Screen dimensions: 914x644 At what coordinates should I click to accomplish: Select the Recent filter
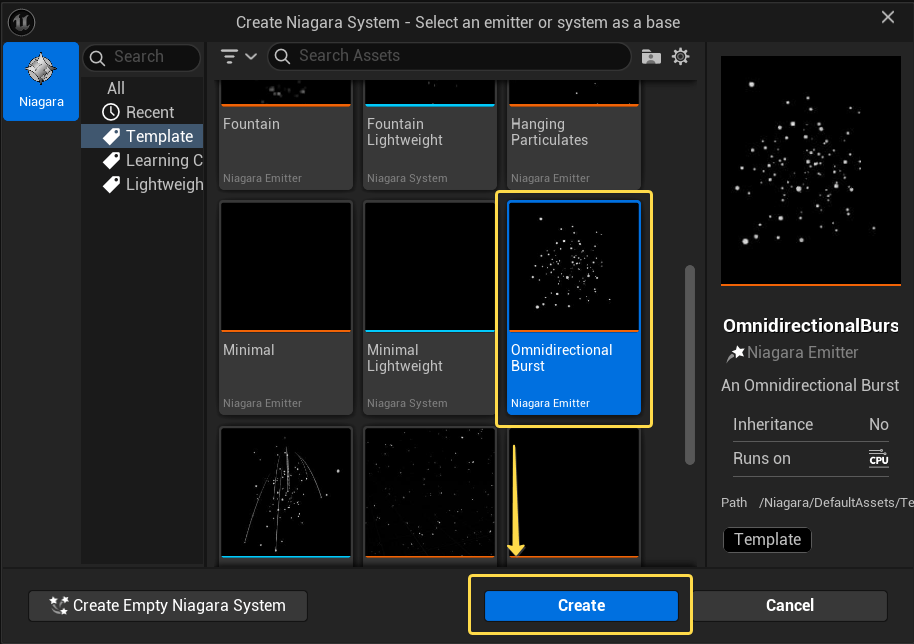[x=142, y=112]
